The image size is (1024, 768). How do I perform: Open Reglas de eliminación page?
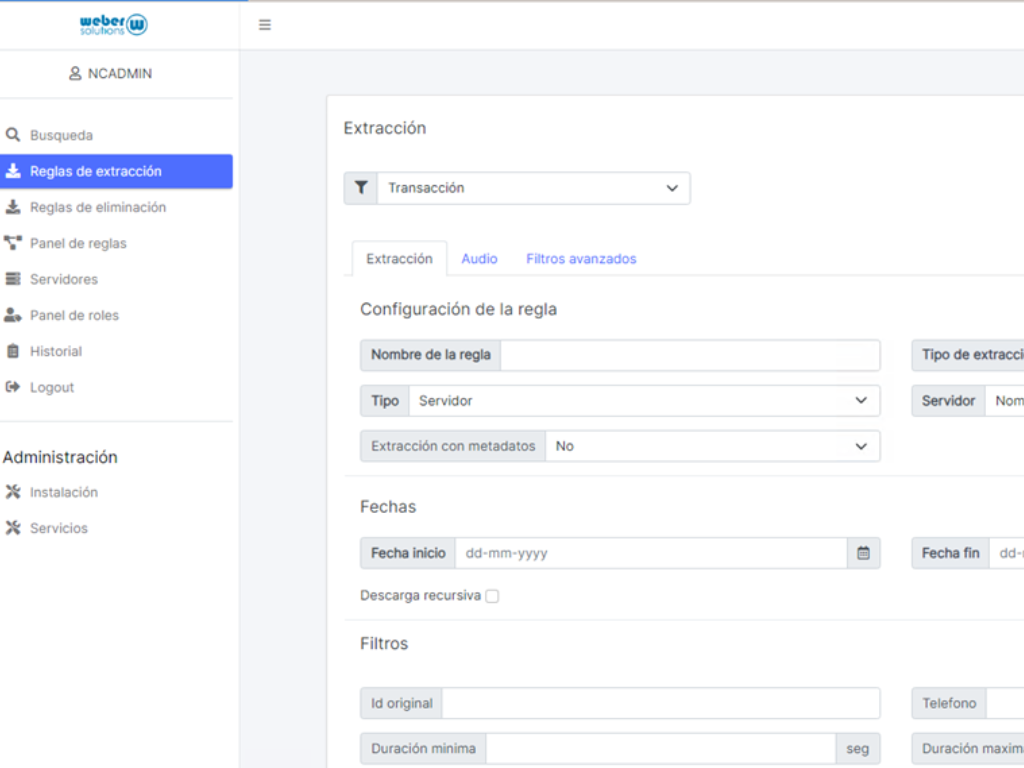tap(116, 207)
